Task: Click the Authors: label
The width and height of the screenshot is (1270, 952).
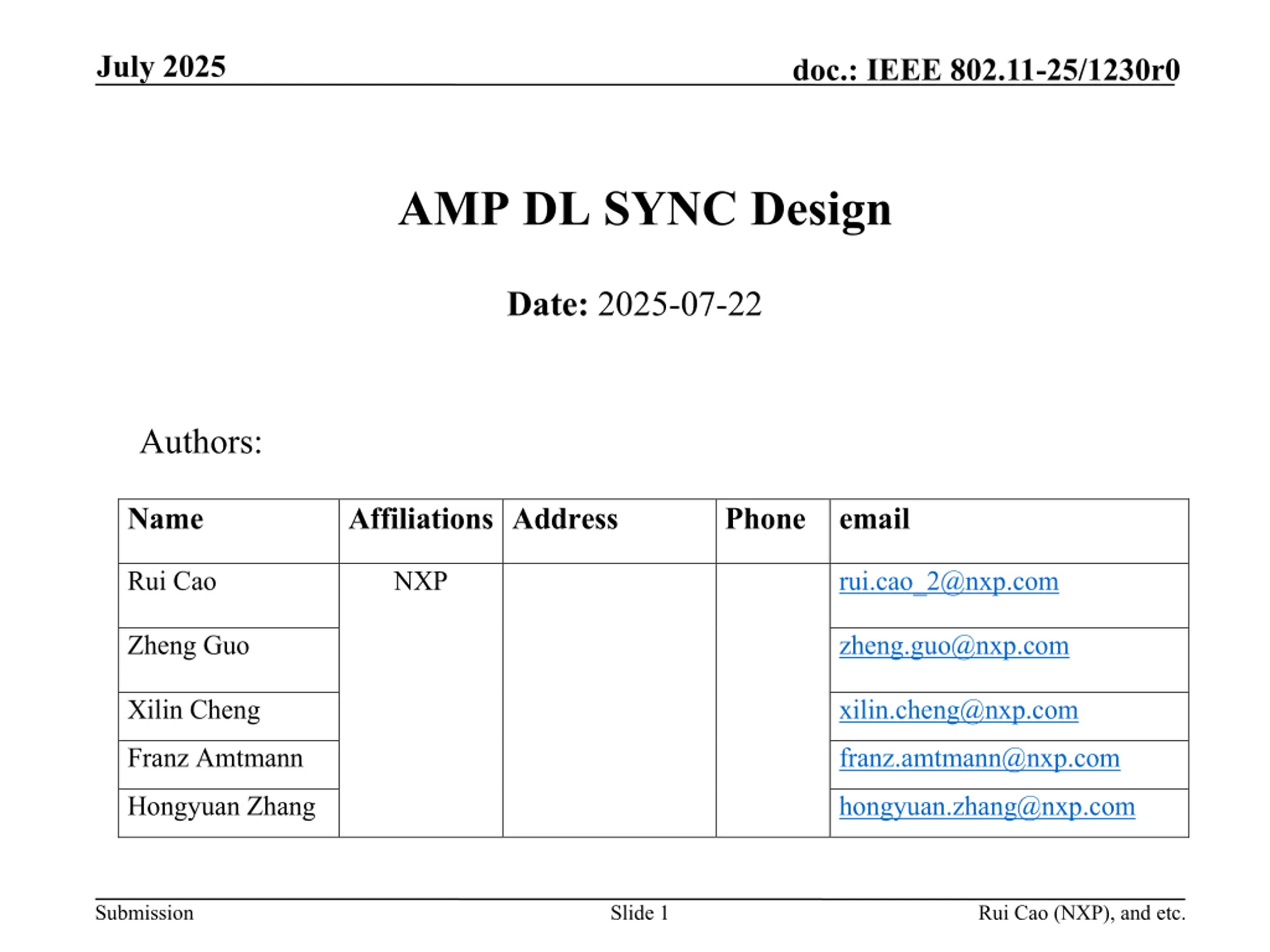Action: 201,442
